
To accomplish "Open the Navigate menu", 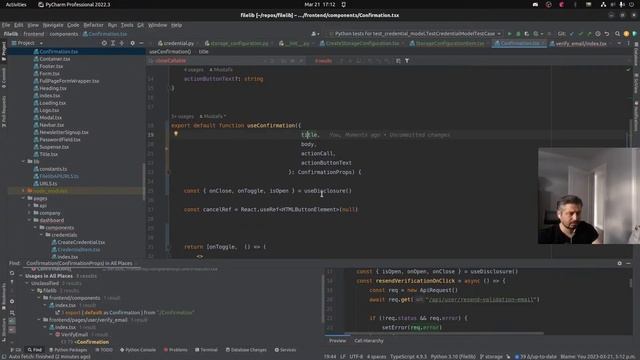I will (x=53, y=25).
